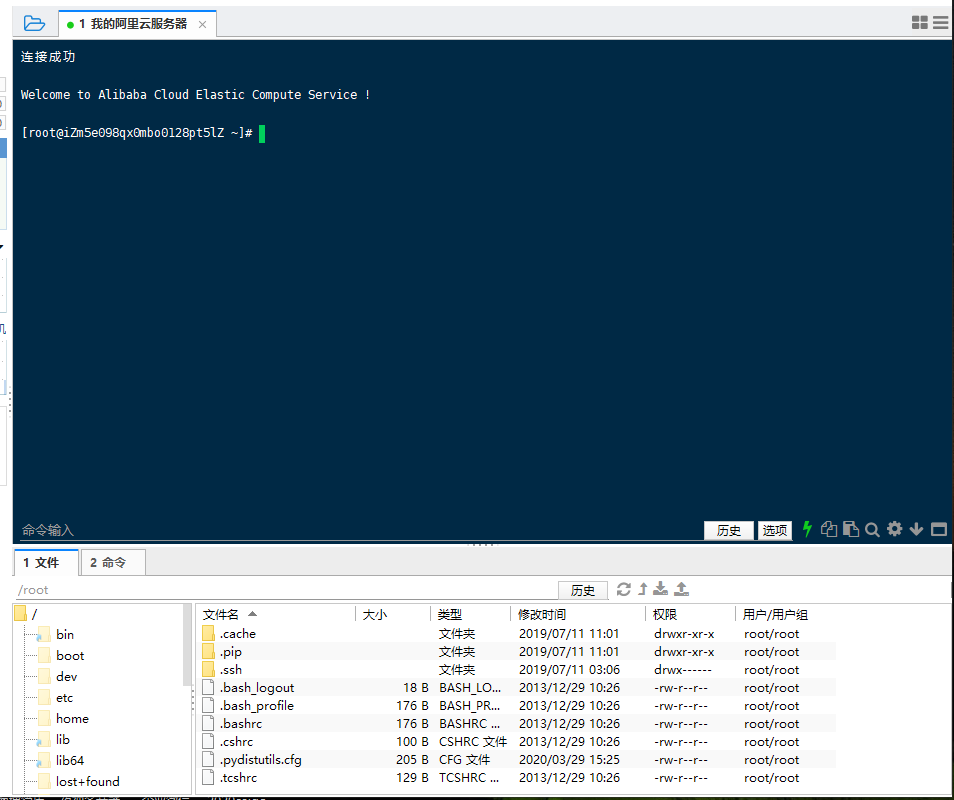Select the .cshrc file
Viewport: 954px width, 800px height.
517,742
